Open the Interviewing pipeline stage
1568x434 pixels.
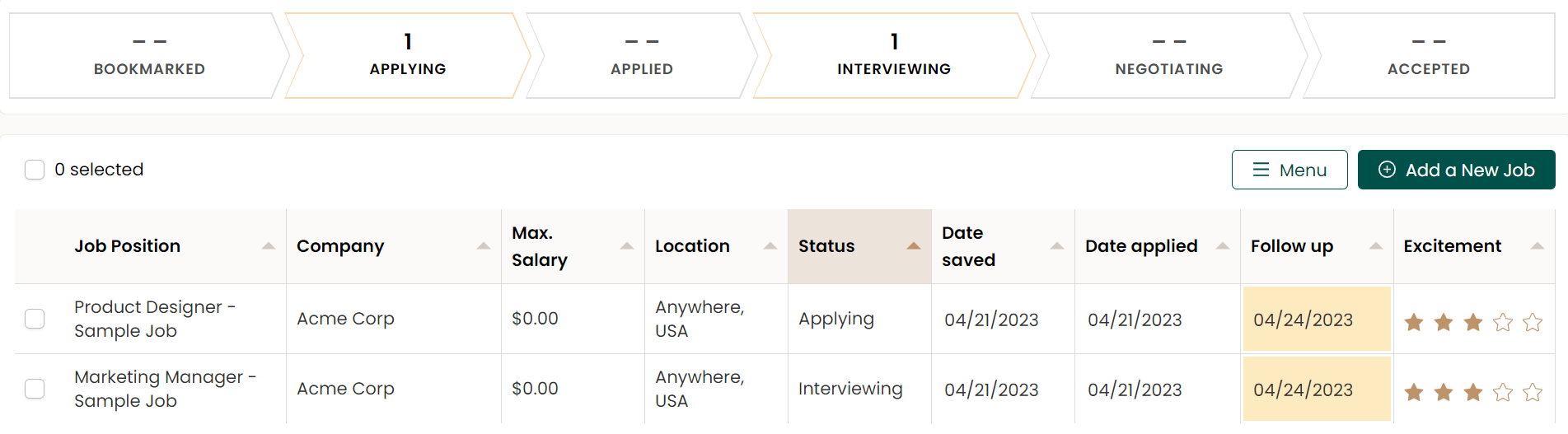pos(893,56)
